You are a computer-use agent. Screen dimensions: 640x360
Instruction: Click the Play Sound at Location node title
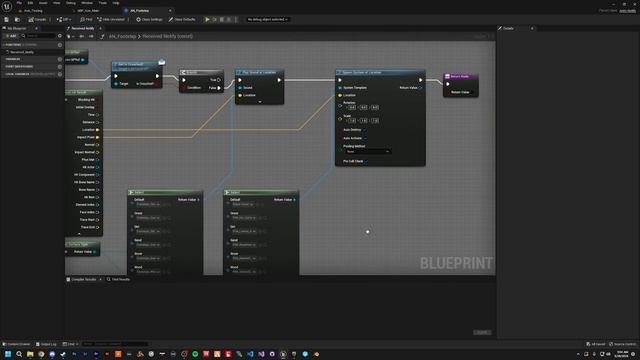(x=260, y=72)
